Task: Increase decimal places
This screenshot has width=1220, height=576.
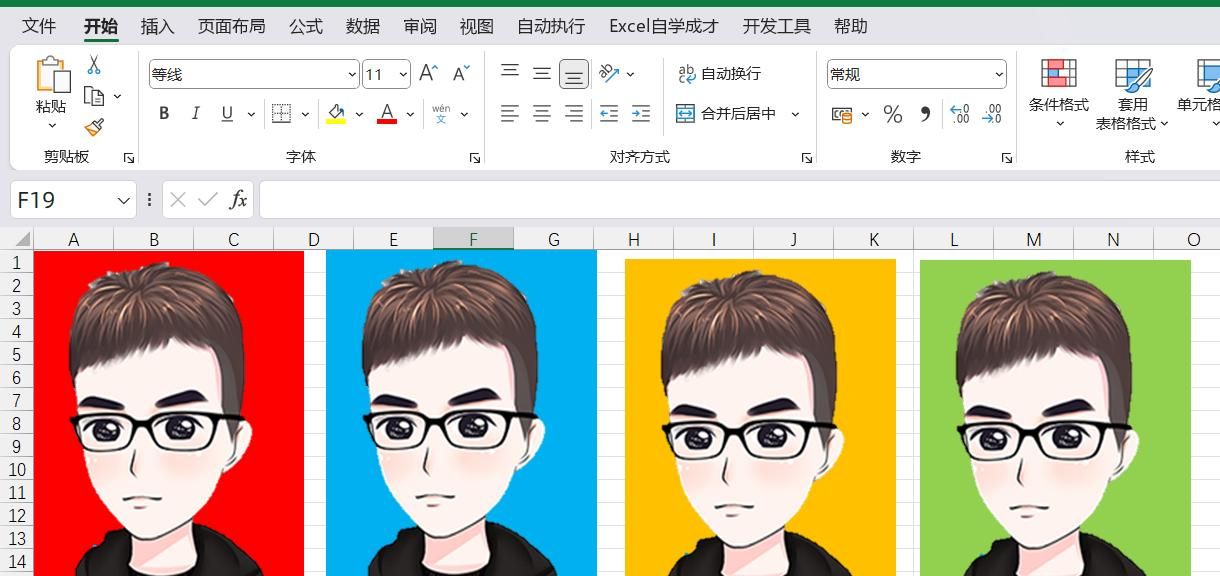Action: click(959, 114)
